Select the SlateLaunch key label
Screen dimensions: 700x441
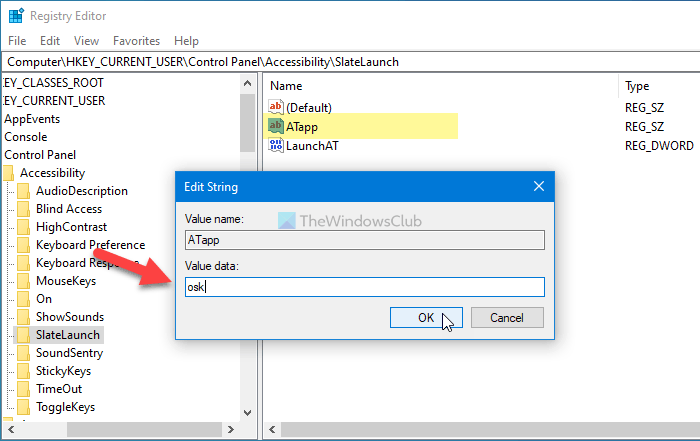pos(68,335)
